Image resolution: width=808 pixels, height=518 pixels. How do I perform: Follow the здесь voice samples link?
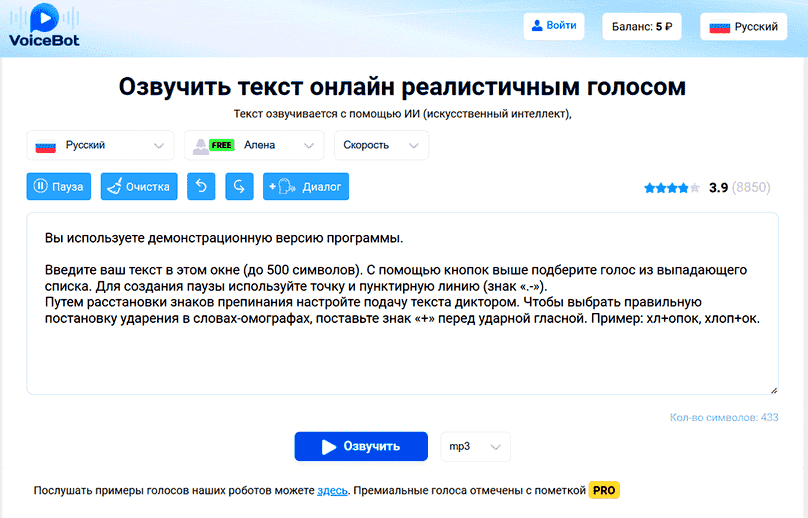pyautogui.click(x=332, y=491)
